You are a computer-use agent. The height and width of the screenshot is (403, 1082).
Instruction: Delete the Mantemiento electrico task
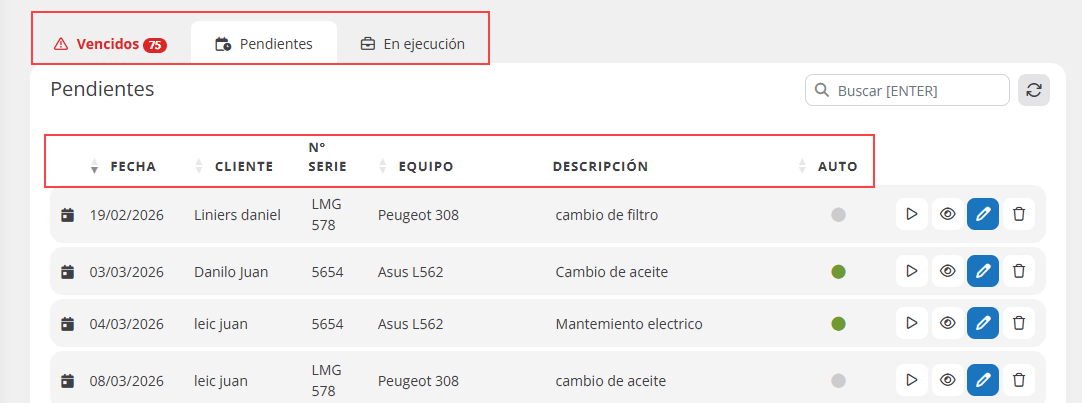coord(1019,323)
